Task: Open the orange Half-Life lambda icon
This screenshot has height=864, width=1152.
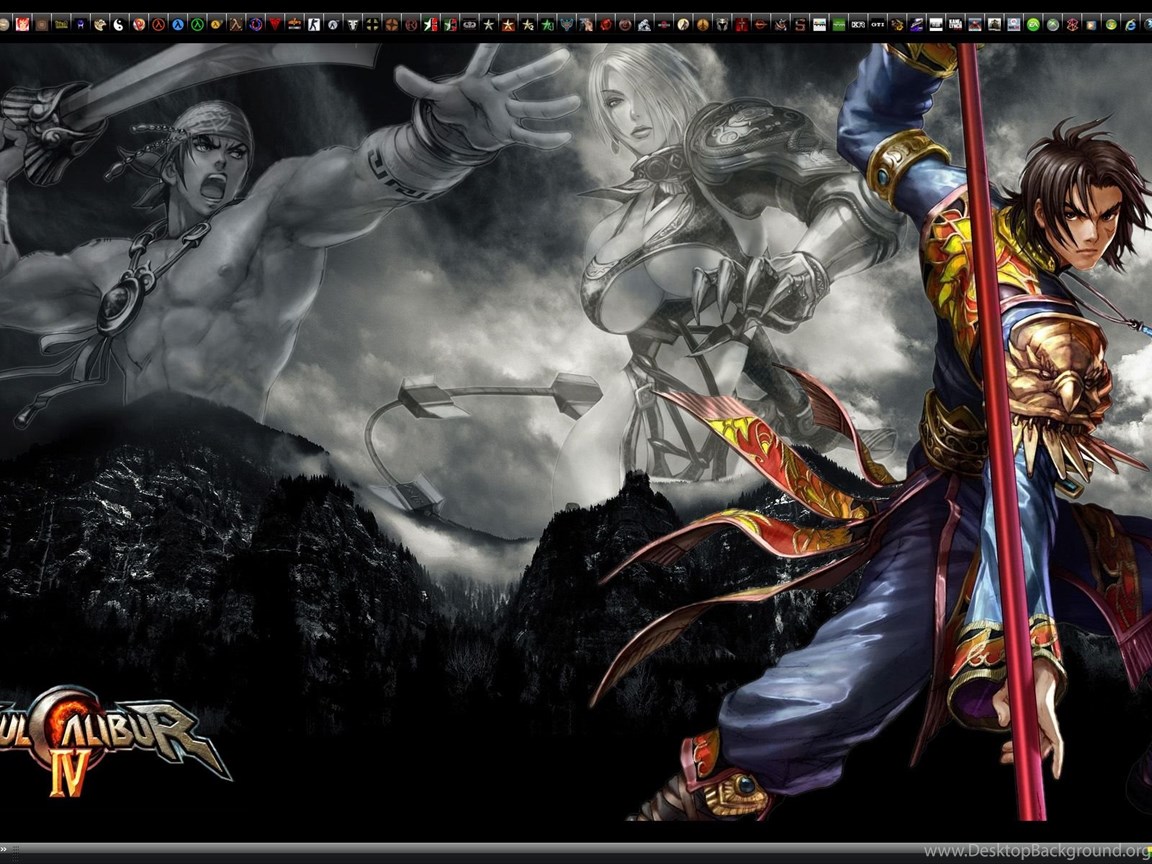Action: coord(158,25)
